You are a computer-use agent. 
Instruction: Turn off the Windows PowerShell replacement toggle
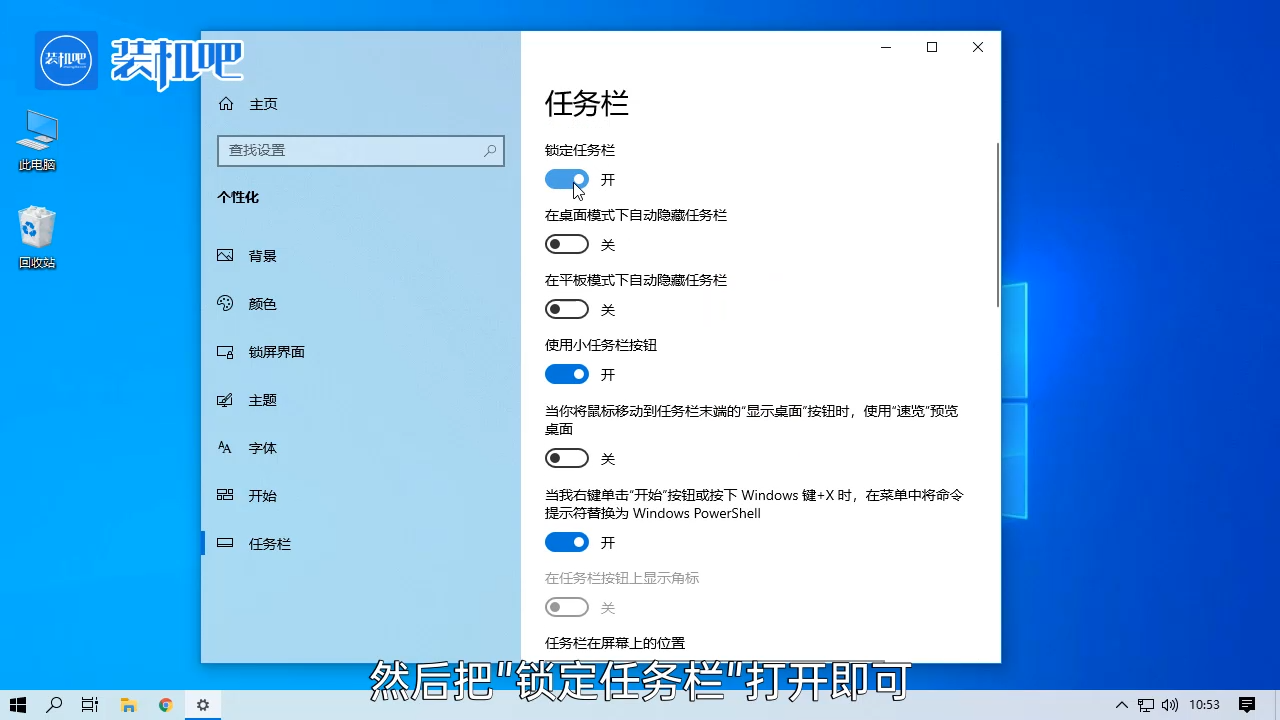coord(567,542)
